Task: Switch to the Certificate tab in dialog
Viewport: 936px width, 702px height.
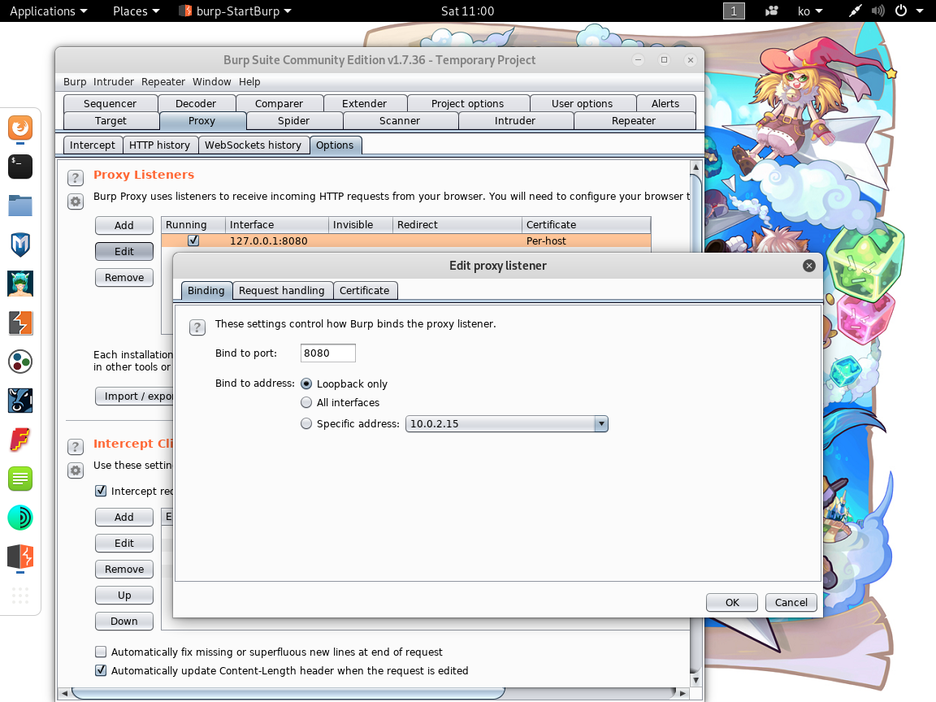Action: tap(364, 291)
